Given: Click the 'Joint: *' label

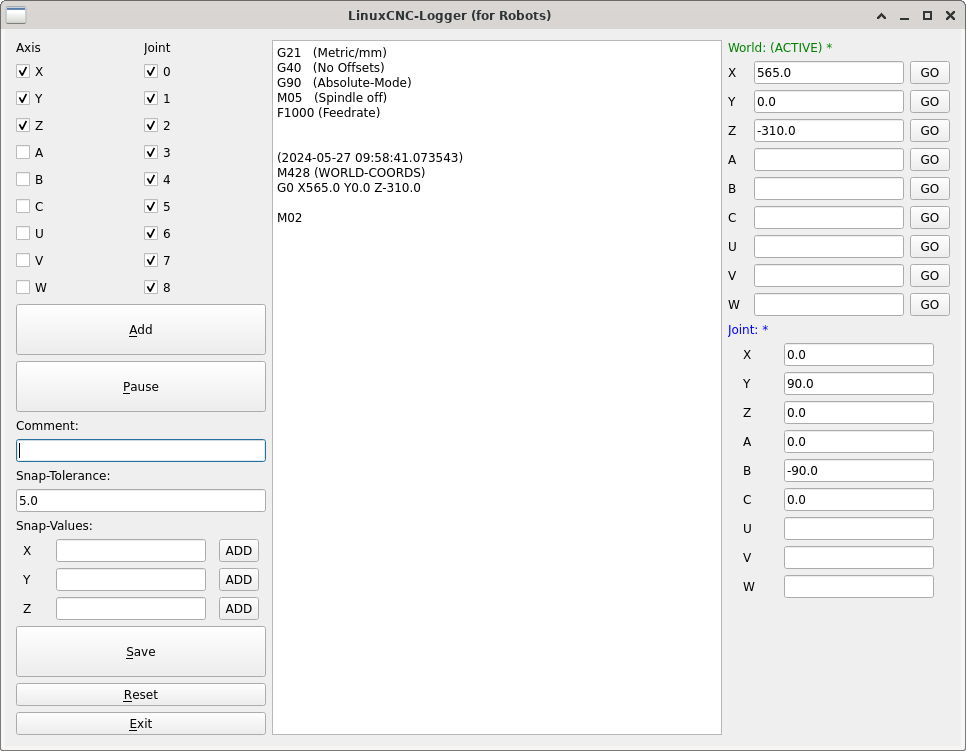Looking at the screenshot, I should (x=748, y=330).
